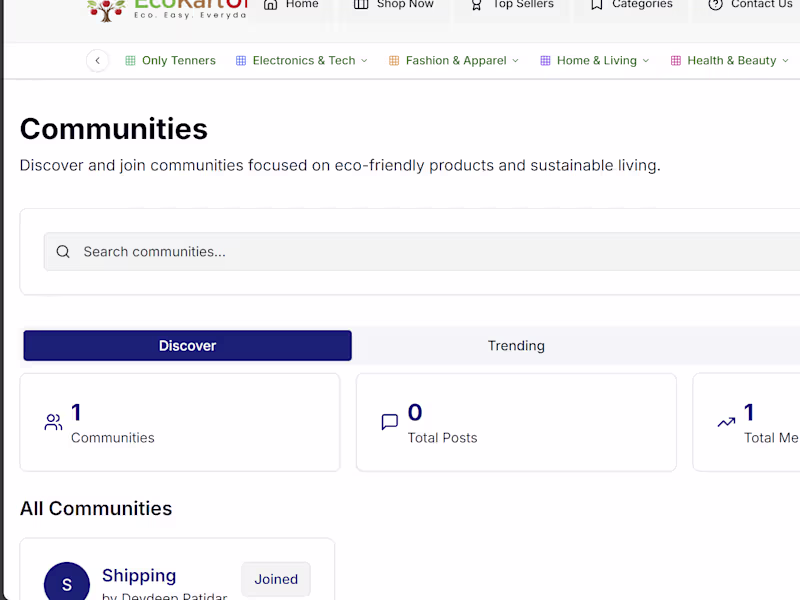The height and width of the screenshot is (600, 800).
Task: Click the Total Posts stat card
Action: coord(516,423)
